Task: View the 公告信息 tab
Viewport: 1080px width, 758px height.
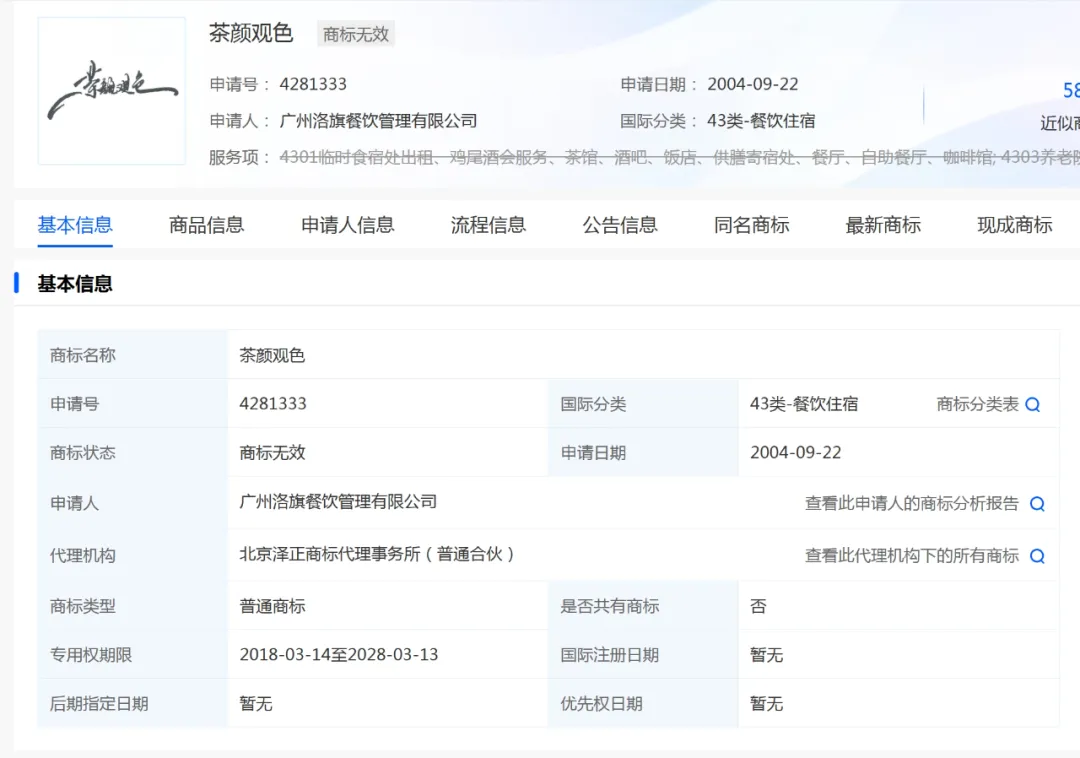Action: 620,225
